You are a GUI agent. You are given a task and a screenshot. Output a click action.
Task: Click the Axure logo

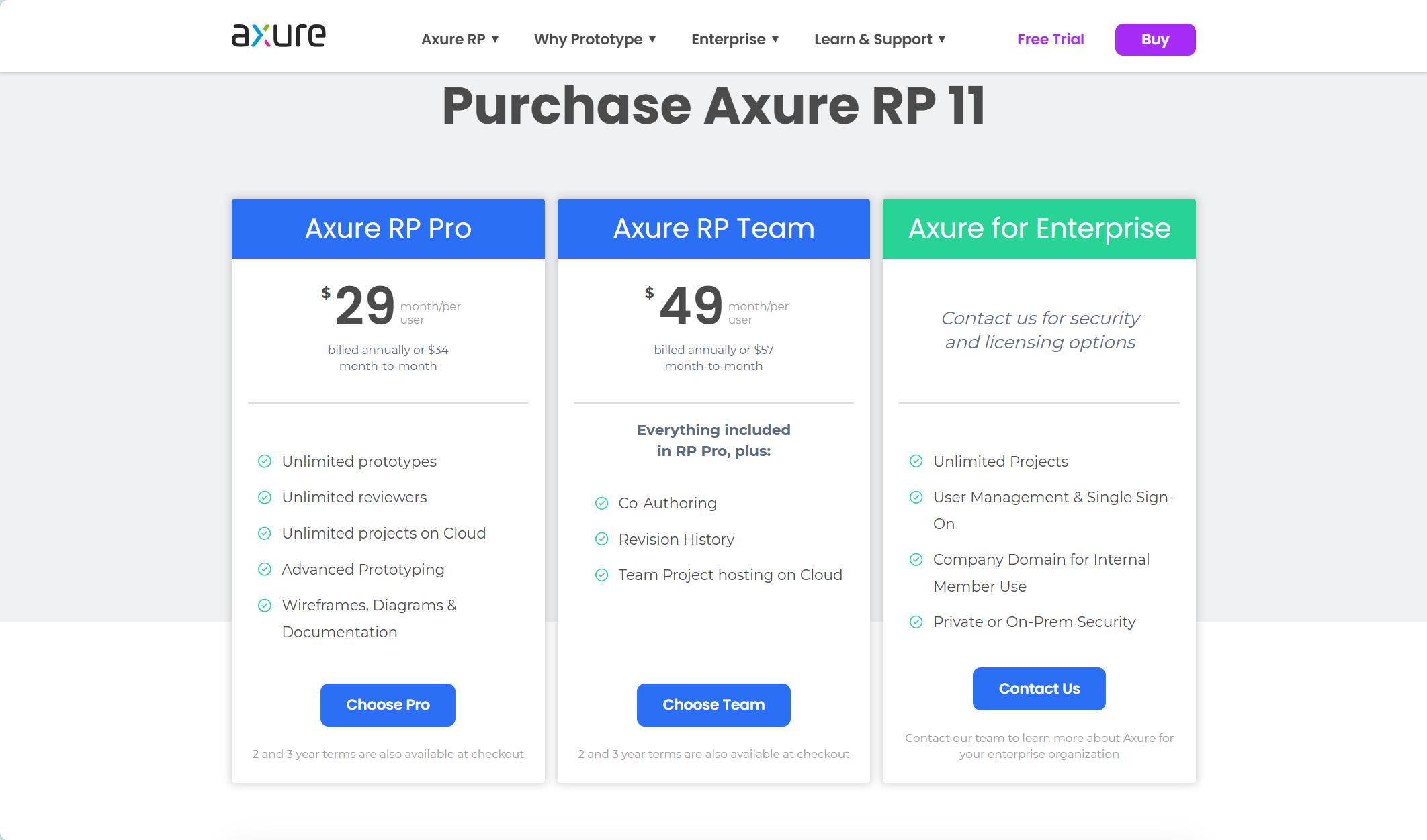278,36
